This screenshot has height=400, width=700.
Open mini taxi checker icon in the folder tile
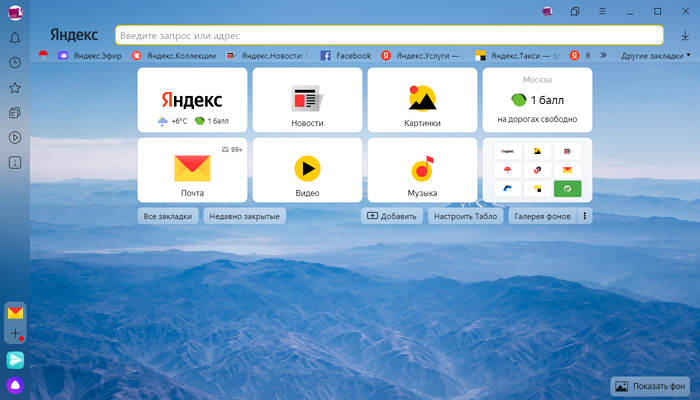coord(538,189)
